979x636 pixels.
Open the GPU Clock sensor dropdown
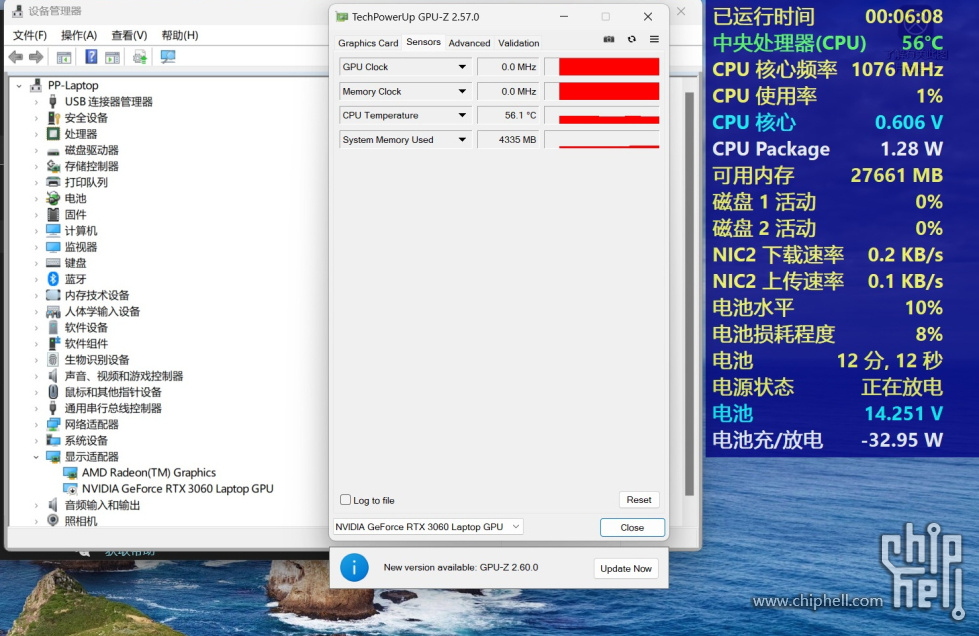point(462,67)
